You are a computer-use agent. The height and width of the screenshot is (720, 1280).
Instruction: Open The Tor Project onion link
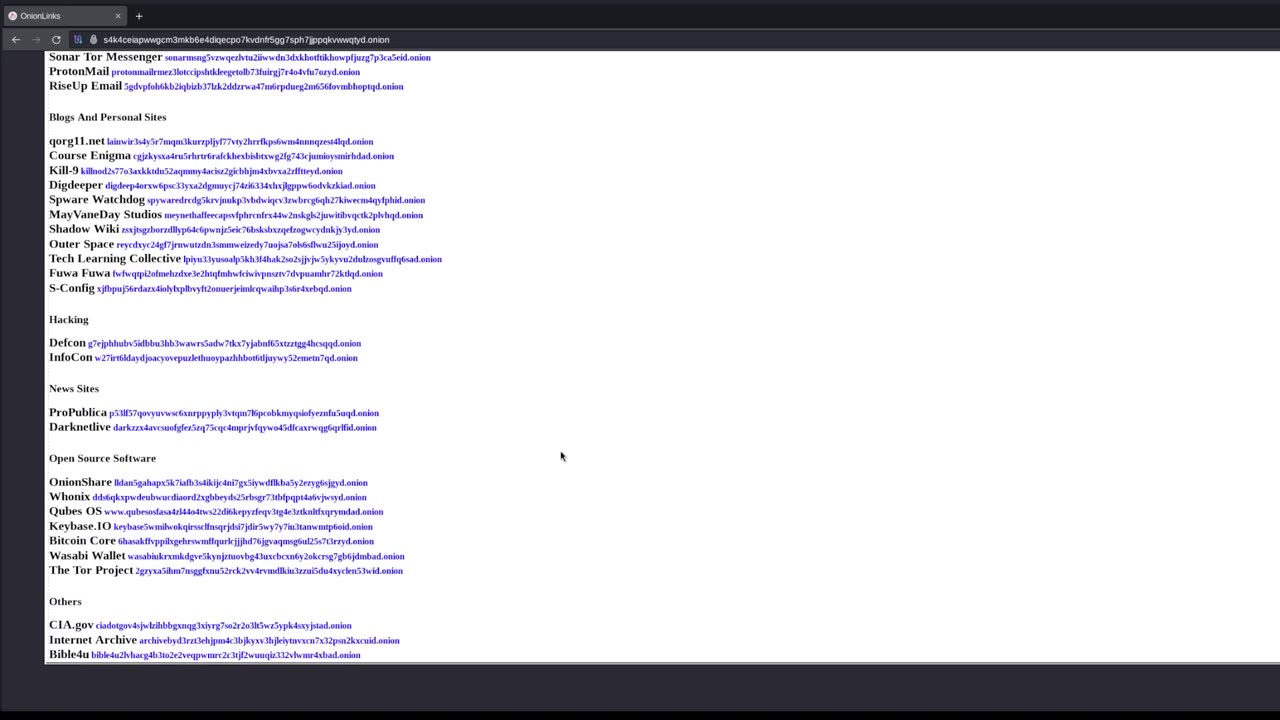(269, 571)
